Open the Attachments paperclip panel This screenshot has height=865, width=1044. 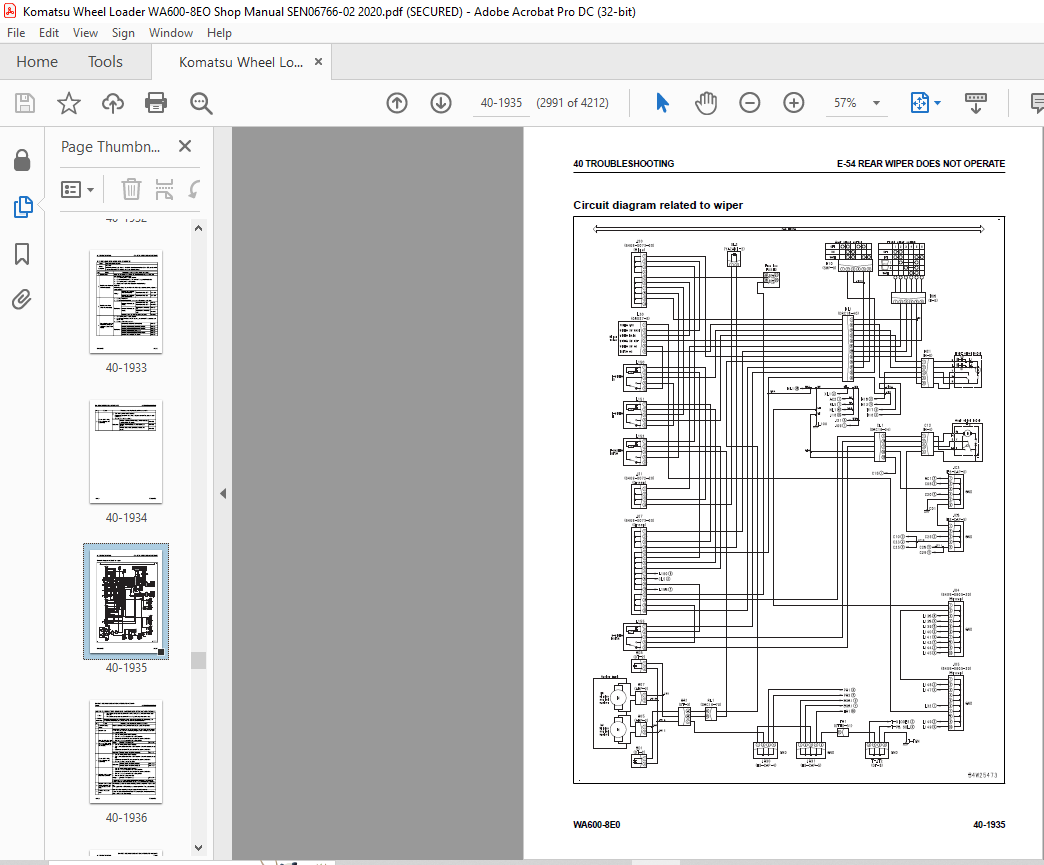pyautogui.click(x=22, y=300)
